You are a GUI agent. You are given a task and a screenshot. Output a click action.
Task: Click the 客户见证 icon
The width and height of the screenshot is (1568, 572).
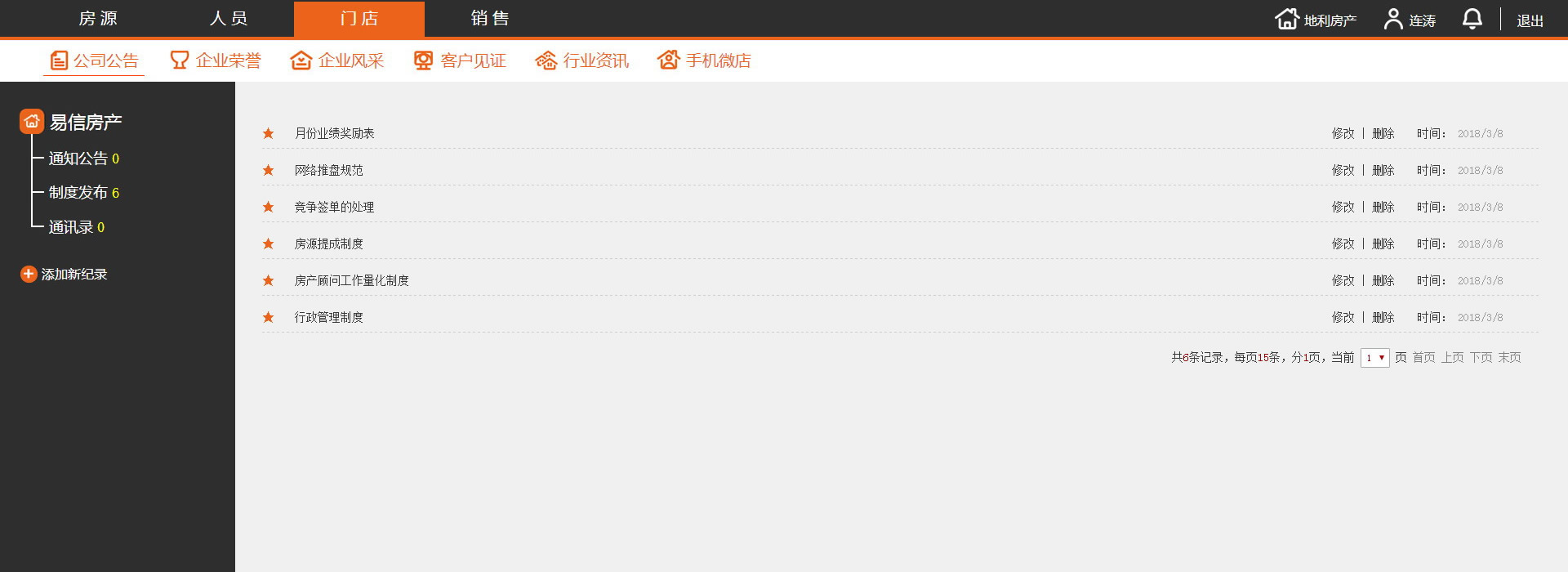click(423, 60)
